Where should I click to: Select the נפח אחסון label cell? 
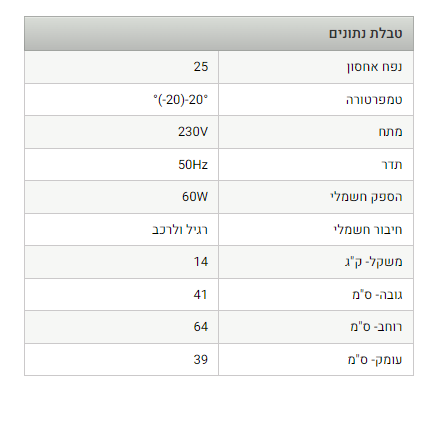(316, 67)
